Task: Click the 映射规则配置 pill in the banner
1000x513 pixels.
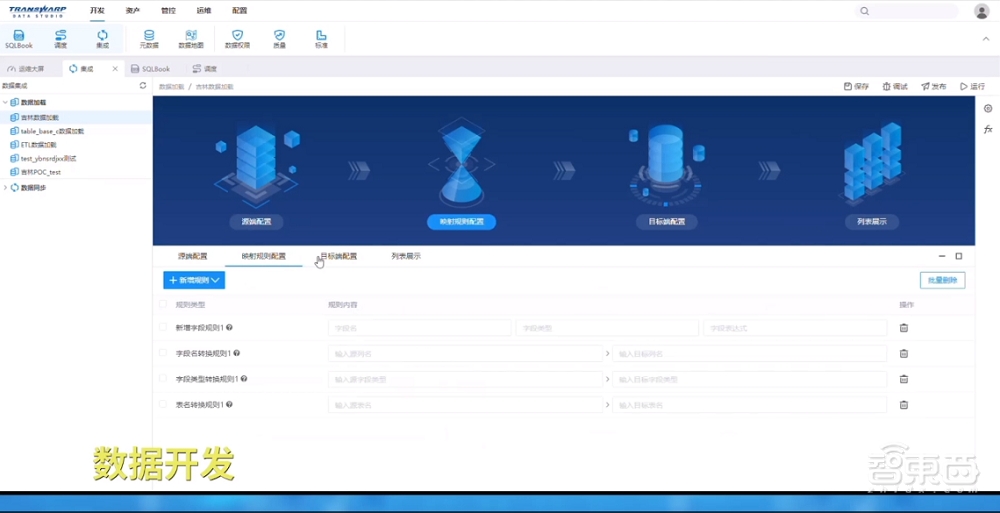Action: tap(462, 222)
